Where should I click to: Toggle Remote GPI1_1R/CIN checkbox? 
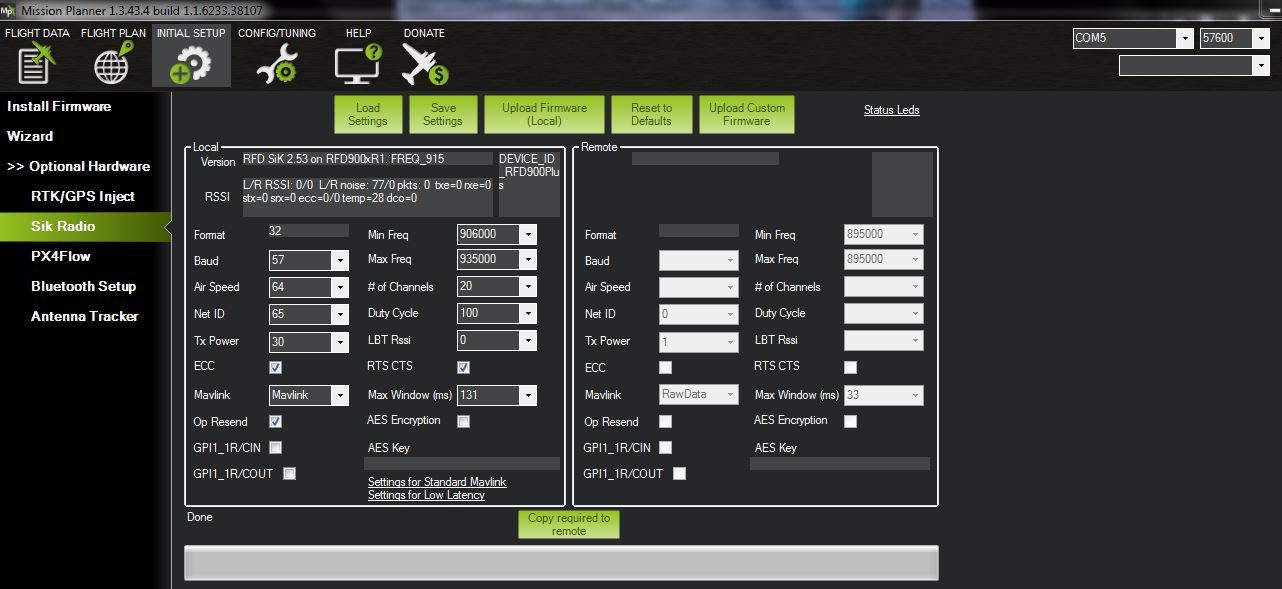click(666, 448)
